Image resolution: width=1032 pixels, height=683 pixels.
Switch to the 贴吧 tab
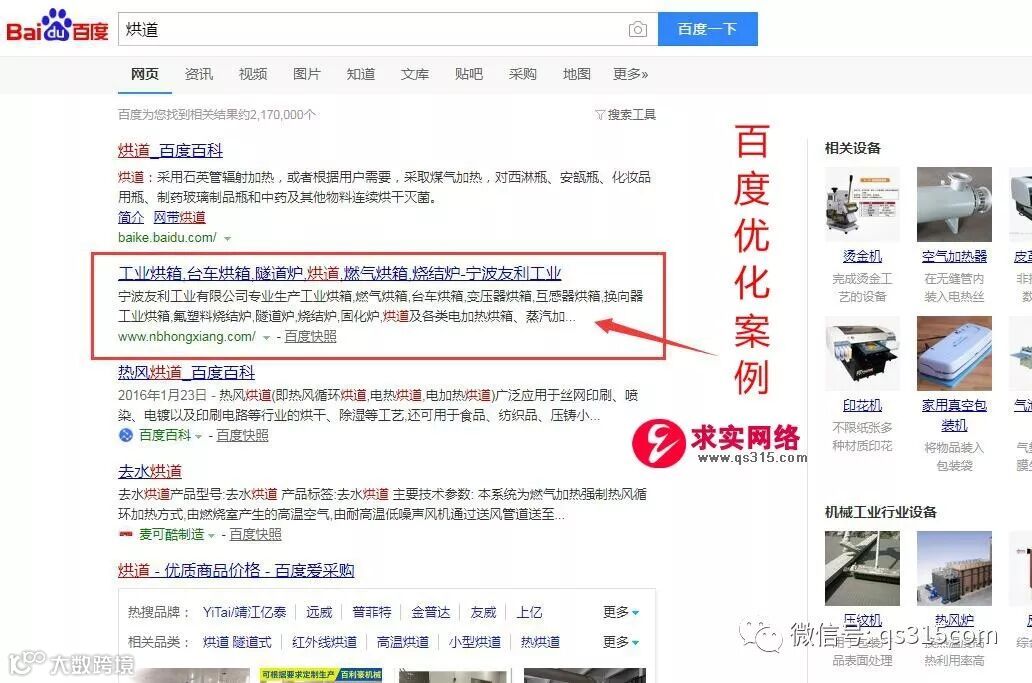(469, 74)
